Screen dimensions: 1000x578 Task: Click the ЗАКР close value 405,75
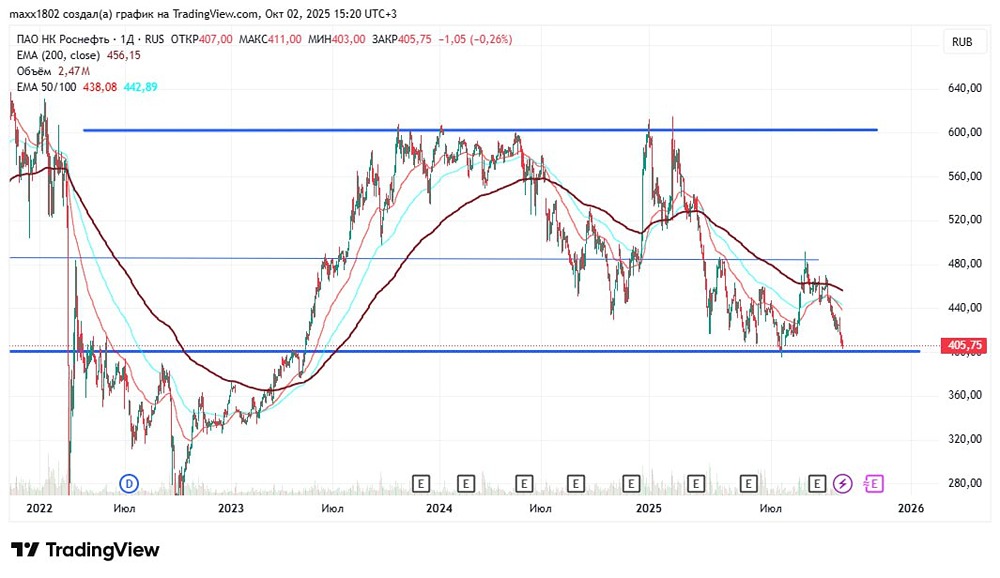coord(415,39)
